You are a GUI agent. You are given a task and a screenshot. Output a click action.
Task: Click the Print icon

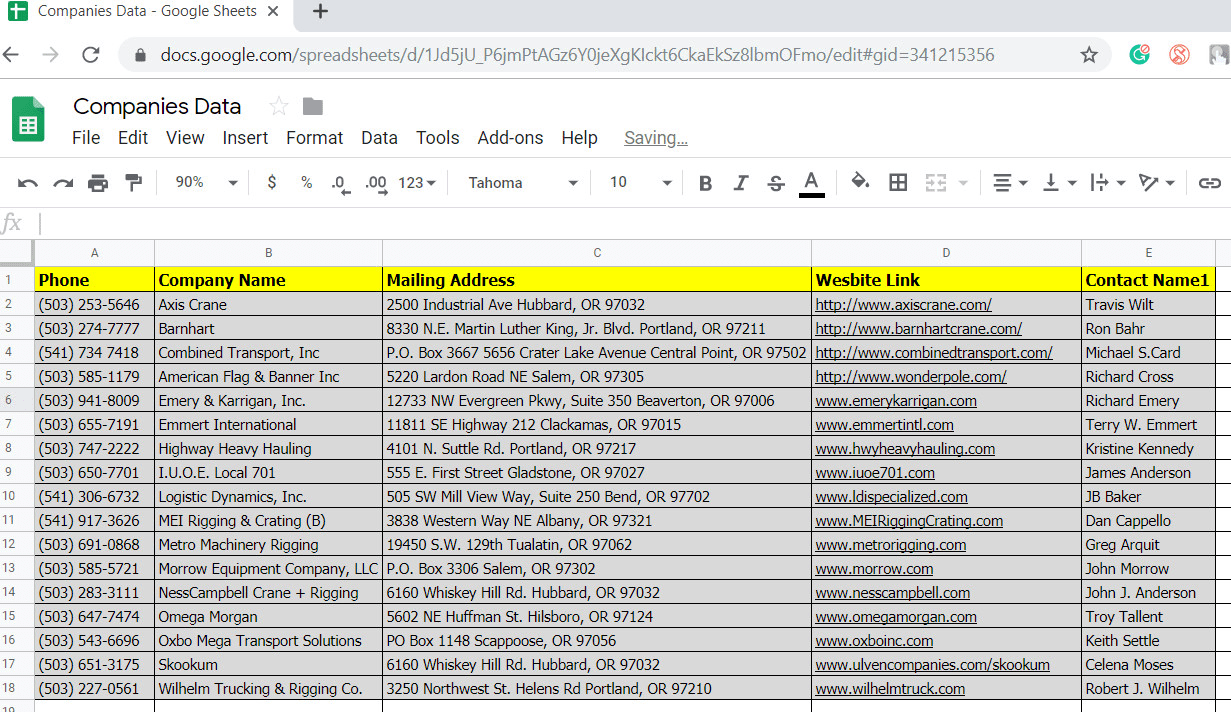point(97,183)
